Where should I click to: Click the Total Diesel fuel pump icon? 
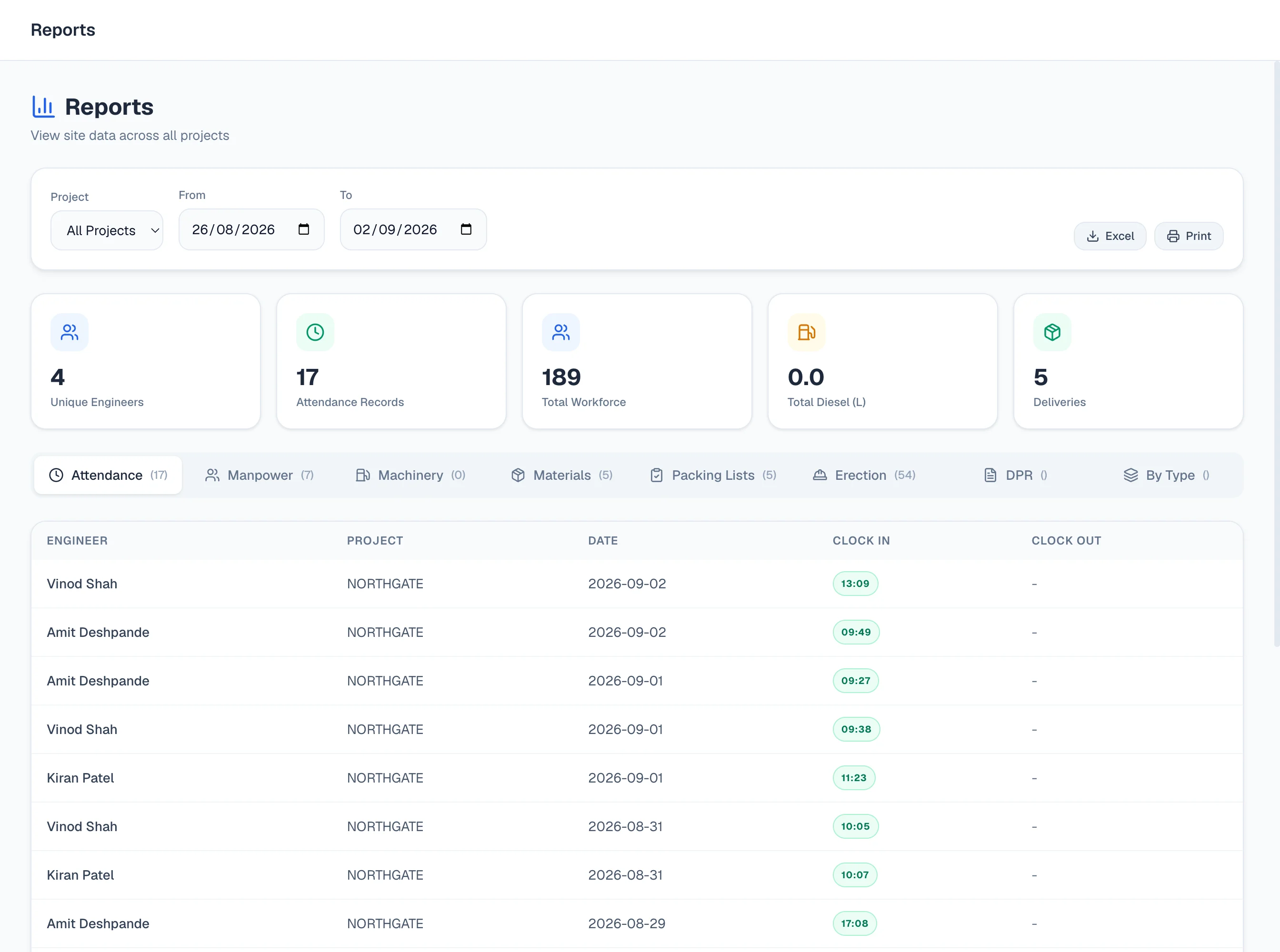coord(807,333)
